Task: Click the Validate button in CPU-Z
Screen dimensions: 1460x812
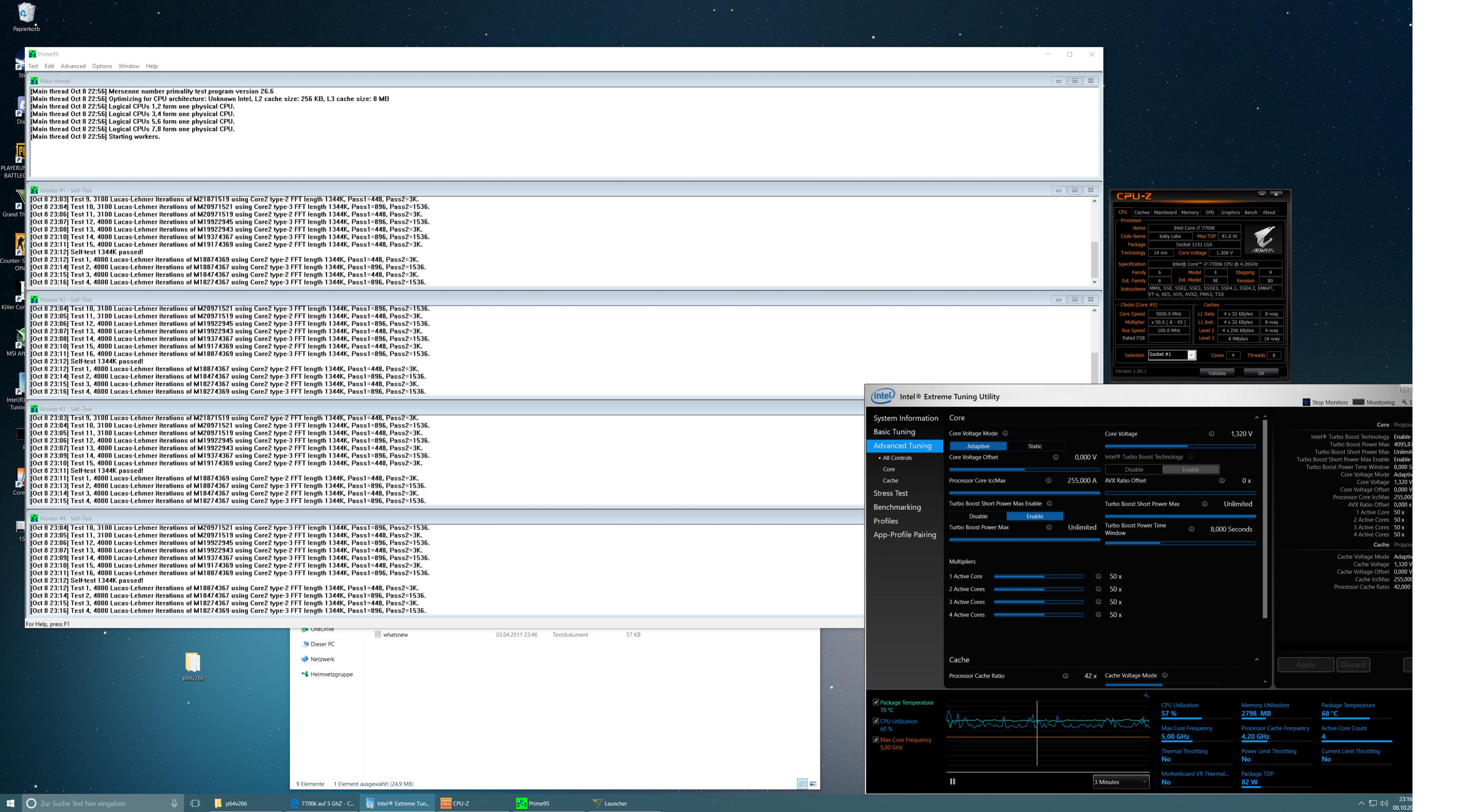Action: point(1216,373)
